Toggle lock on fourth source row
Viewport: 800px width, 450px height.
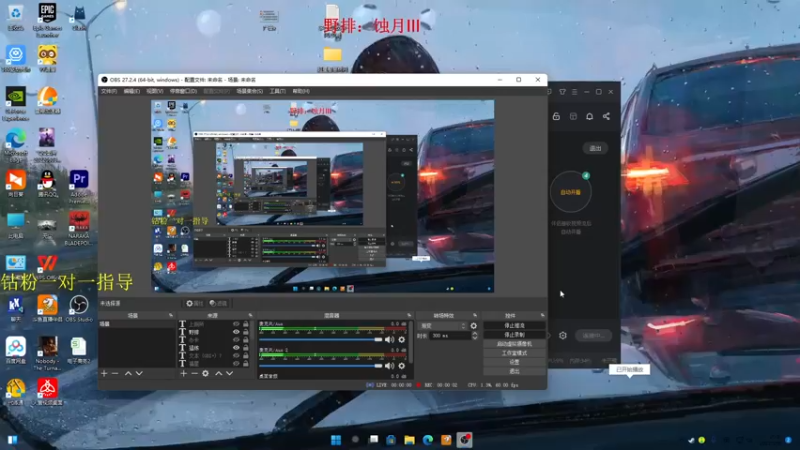(x=246, y=347)
